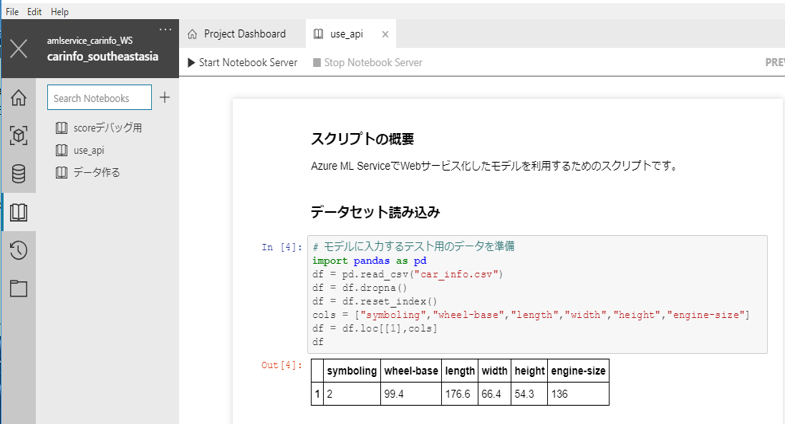Viewport: 785px width, 424px height.
Task: Click the wheel-base column header
Action: point(411,371)
